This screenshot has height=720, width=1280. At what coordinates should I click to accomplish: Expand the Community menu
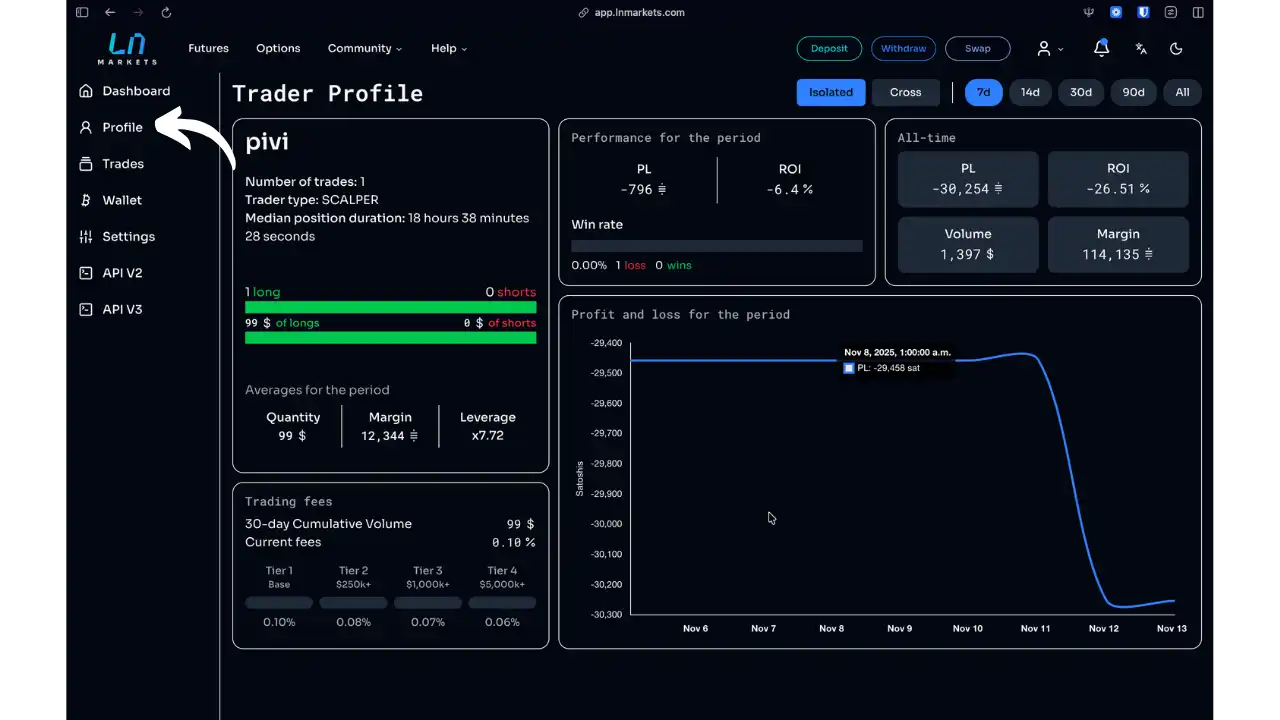click(x=364, y=48)
